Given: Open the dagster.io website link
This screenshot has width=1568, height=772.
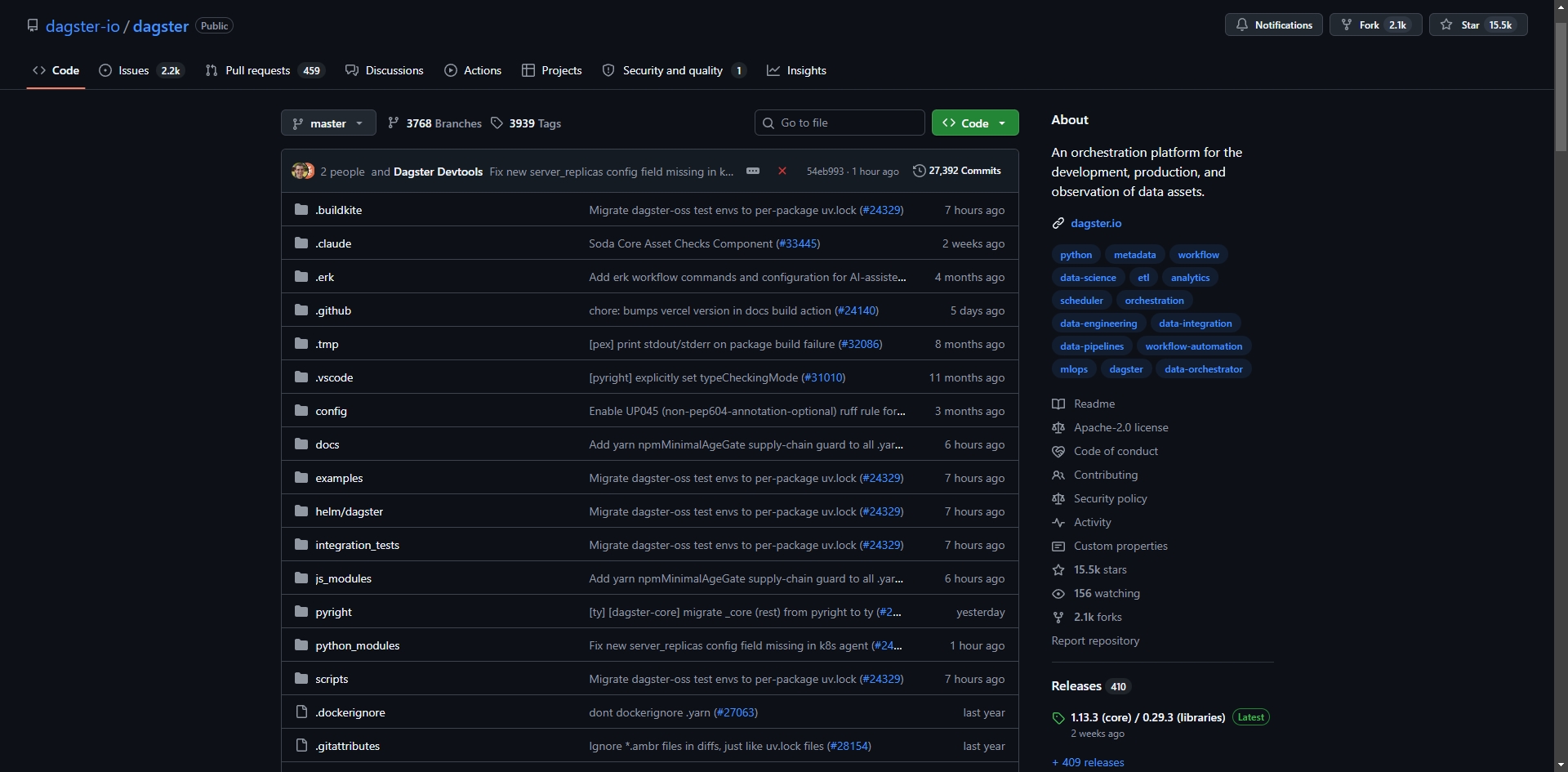Looking at the screenshot, I should tap(1096, 223).
